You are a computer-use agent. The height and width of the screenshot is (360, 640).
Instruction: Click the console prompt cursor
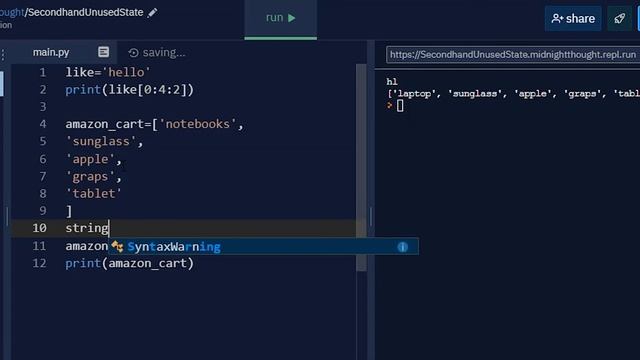click(400, 106)
